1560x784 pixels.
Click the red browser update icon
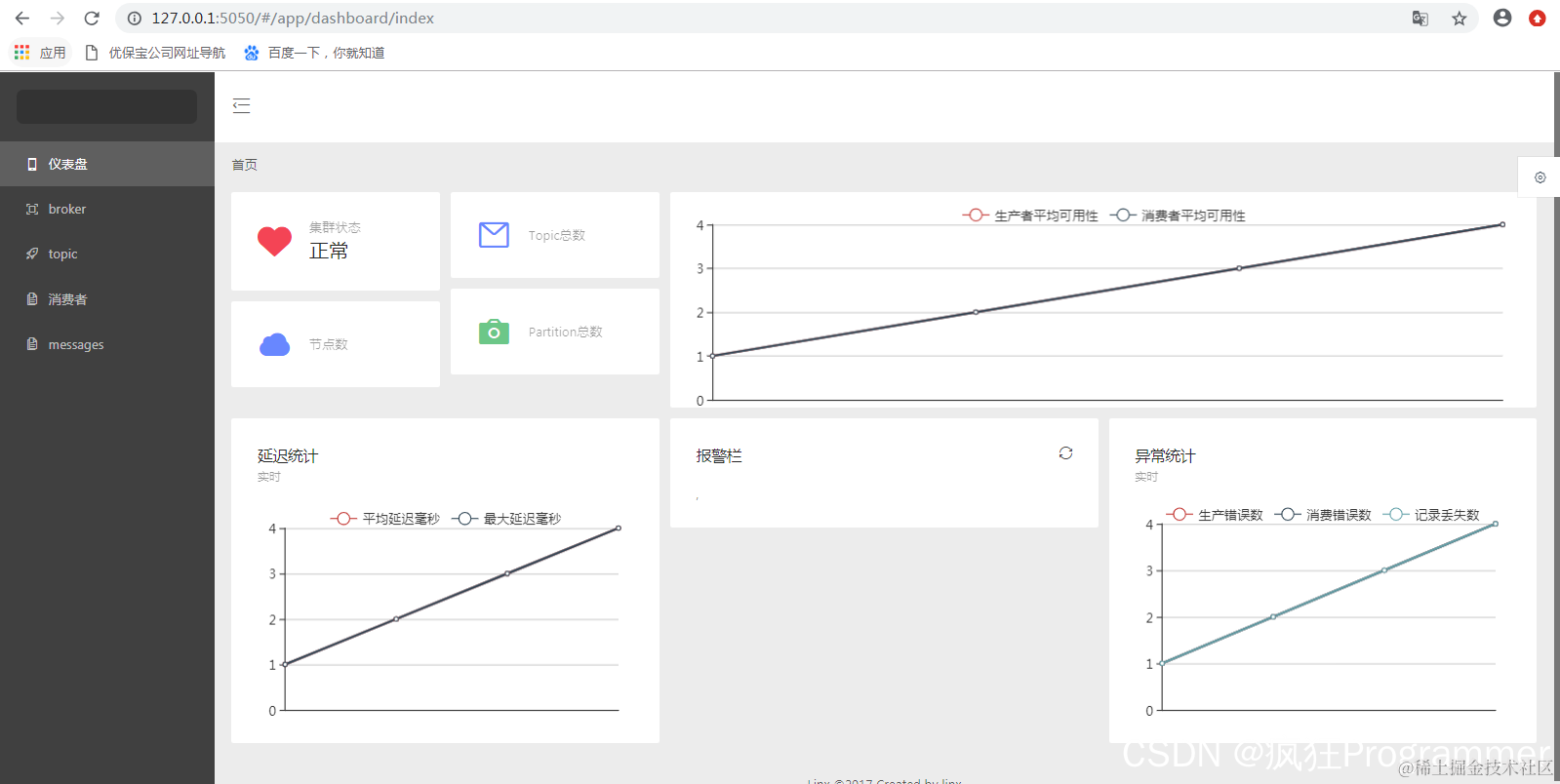coord(1538,18)
